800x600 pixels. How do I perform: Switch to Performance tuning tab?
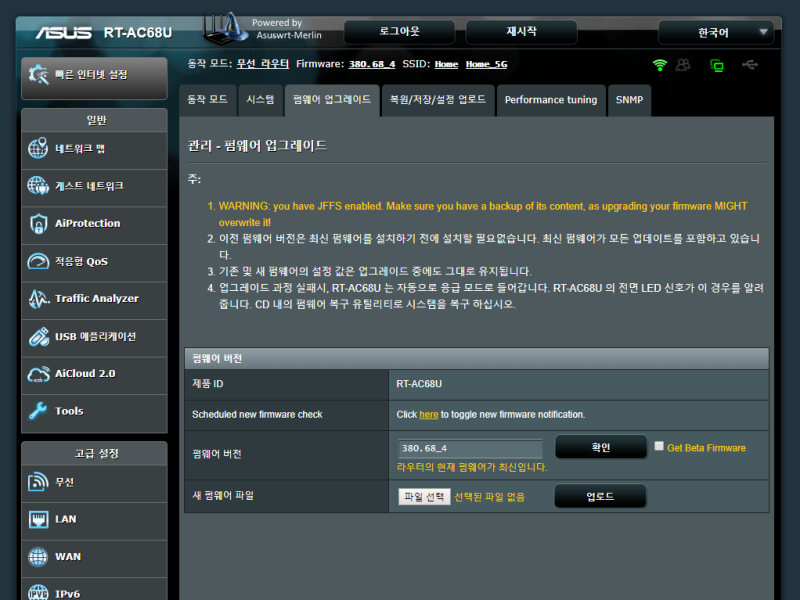click(550, 100)
